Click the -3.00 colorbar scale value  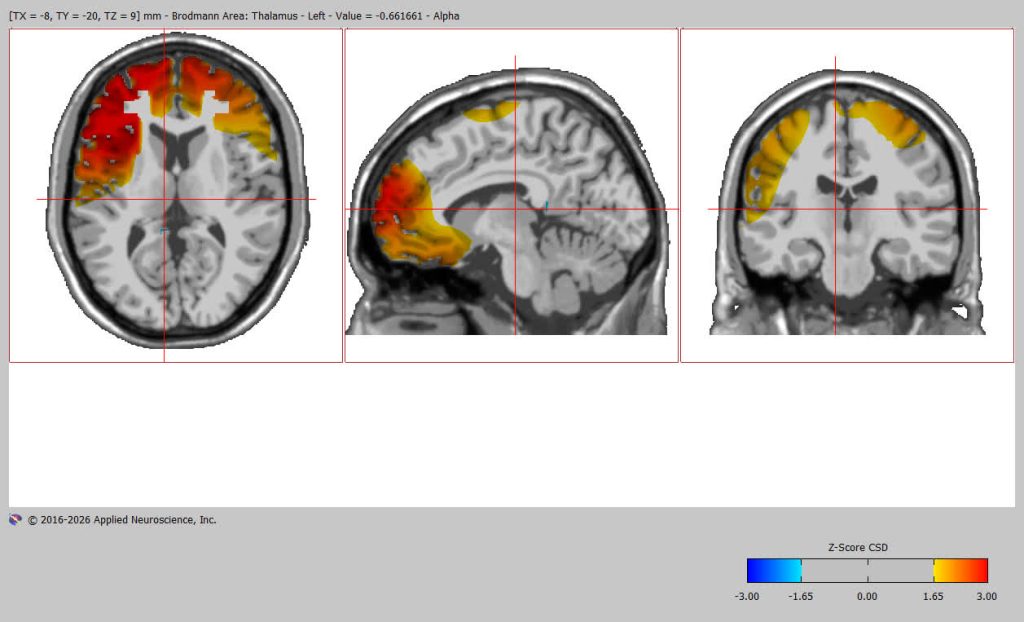coord(746,596)
